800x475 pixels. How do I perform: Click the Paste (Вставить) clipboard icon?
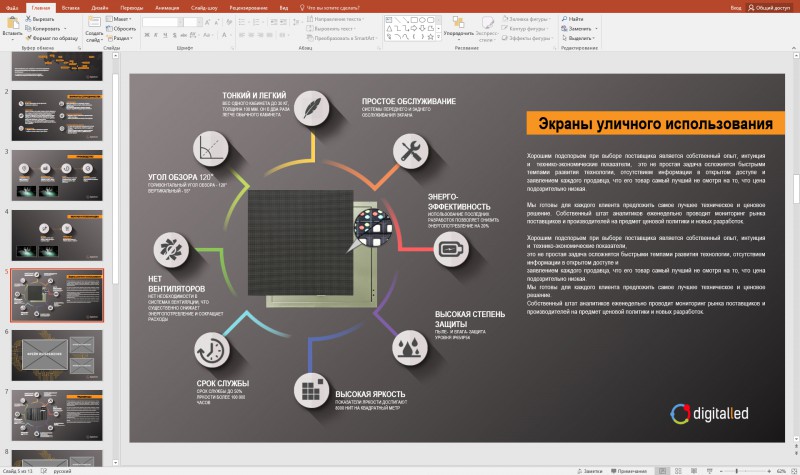tap(12, 22)
